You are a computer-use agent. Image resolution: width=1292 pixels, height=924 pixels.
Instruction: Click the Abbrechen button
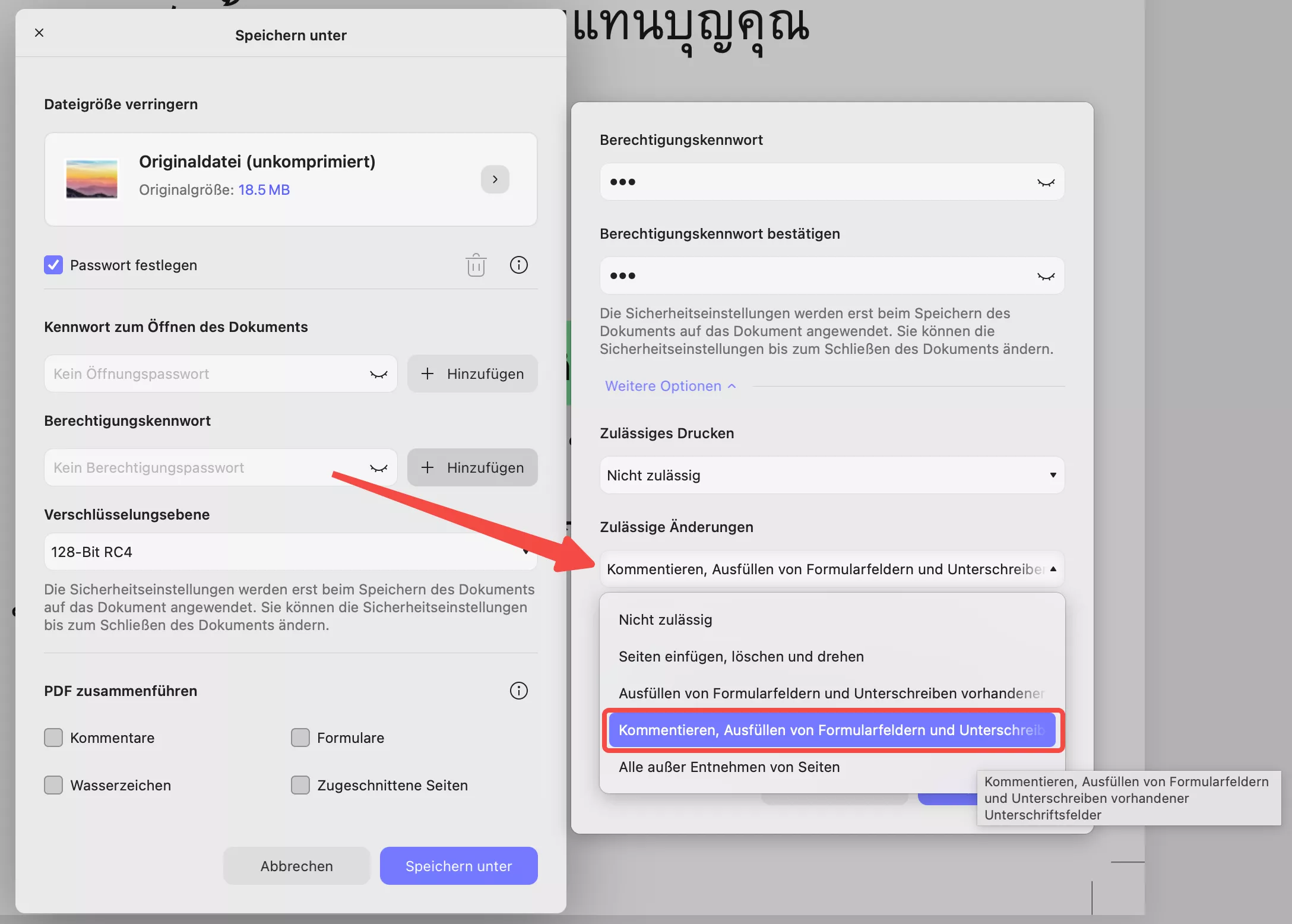[296, 866]
